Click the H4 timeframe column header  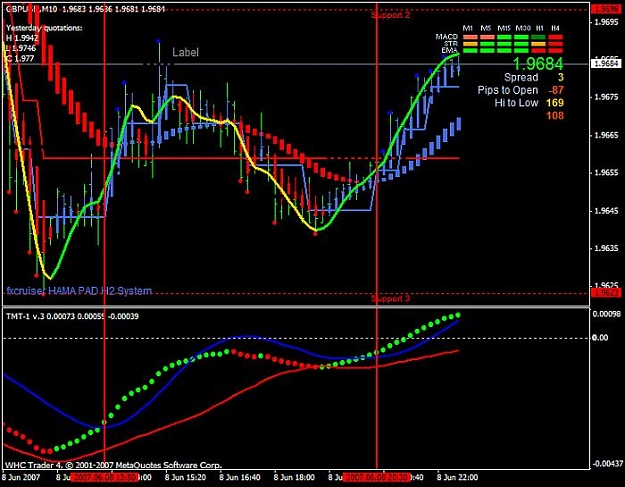tap(555, 28)
